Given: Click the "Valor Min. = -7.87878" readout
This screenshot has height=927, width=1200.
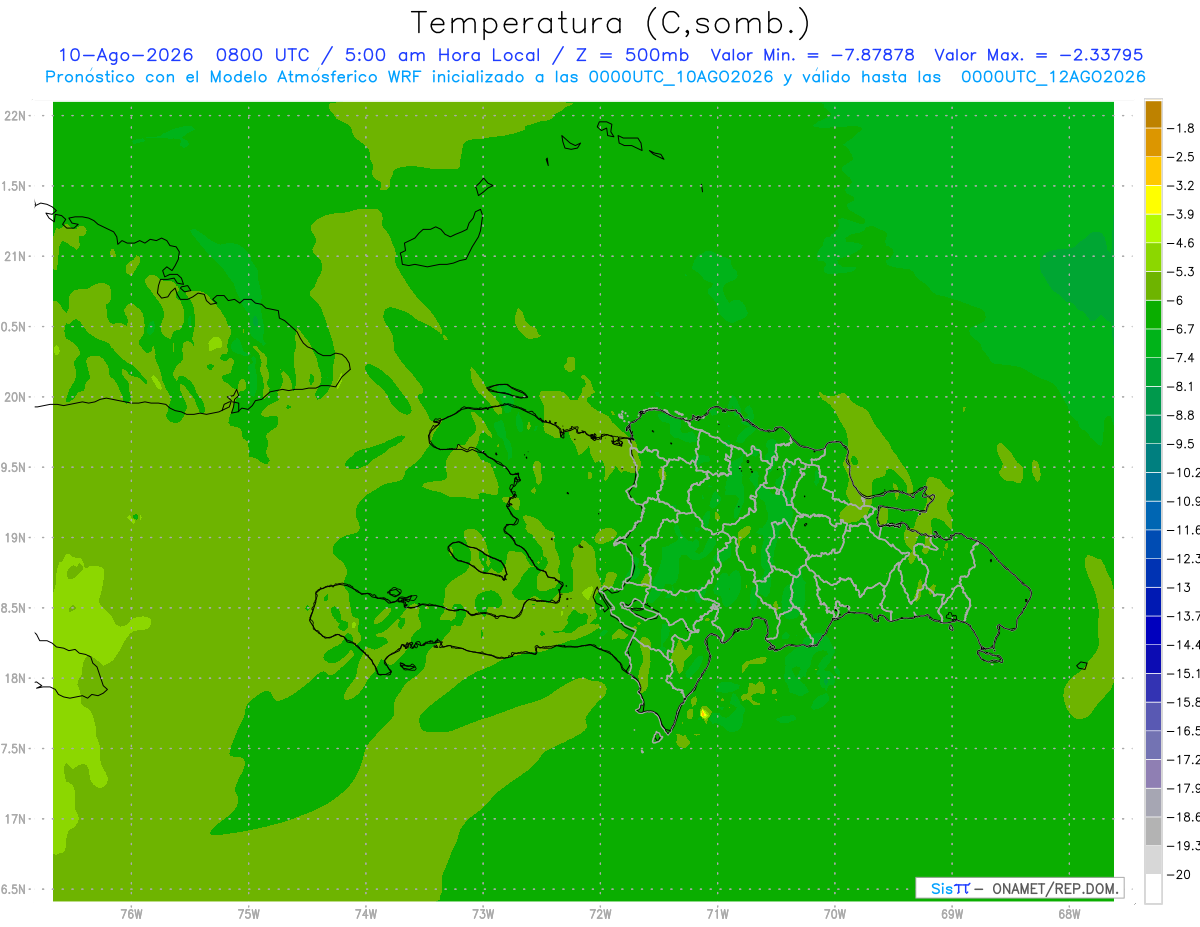Looking at the screenshot, I should 812,55.
